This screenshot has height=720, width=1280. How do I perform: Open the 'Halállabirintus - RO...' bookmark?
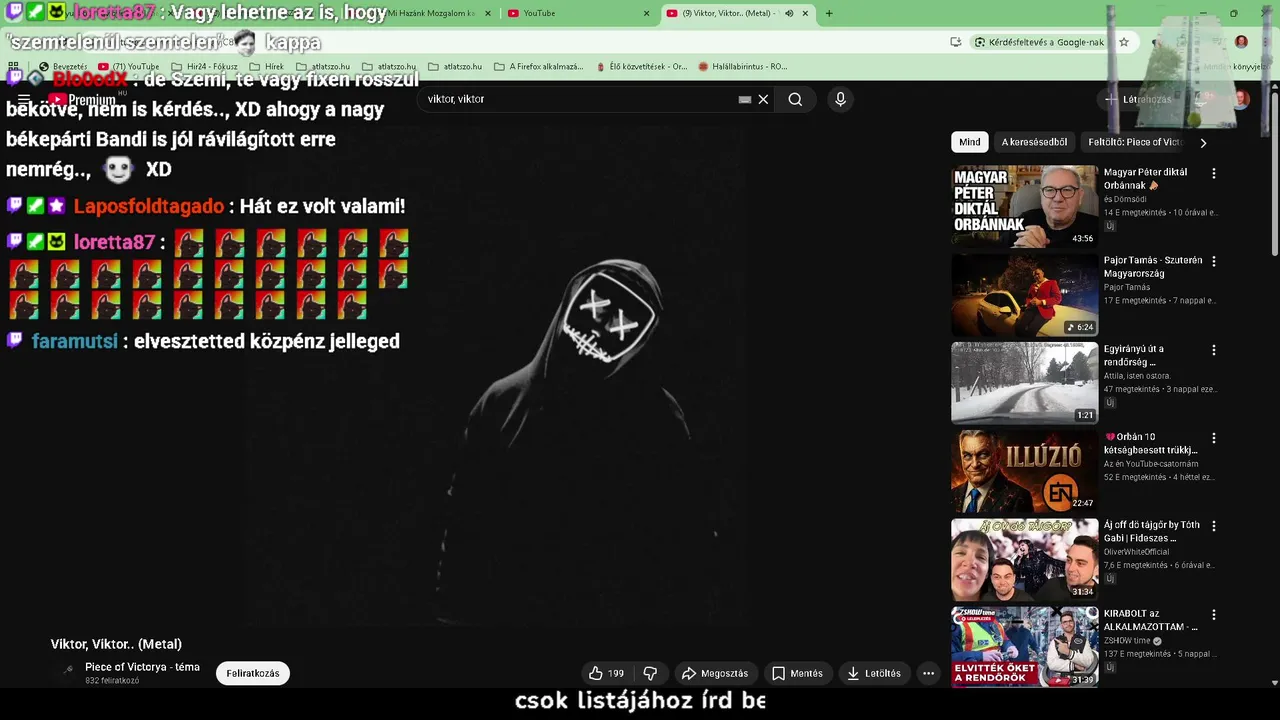[743, 66]
